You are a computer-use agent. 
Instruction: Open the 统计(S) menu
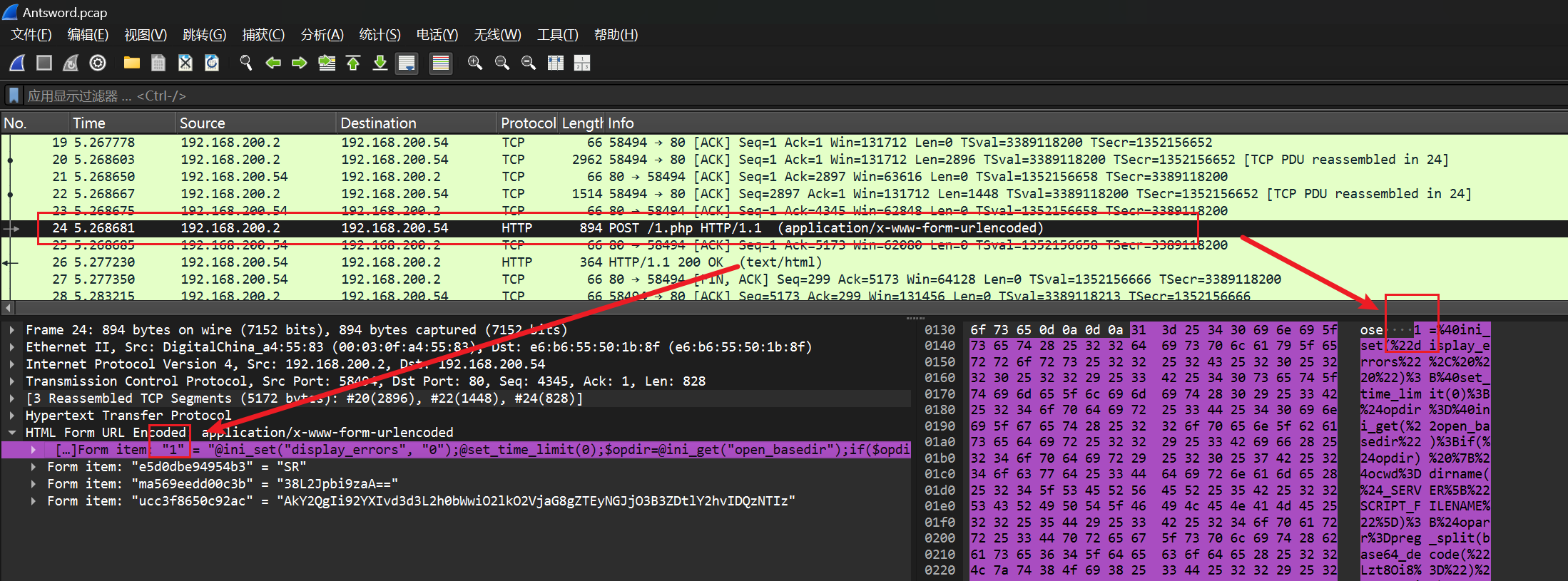[380, 34]
